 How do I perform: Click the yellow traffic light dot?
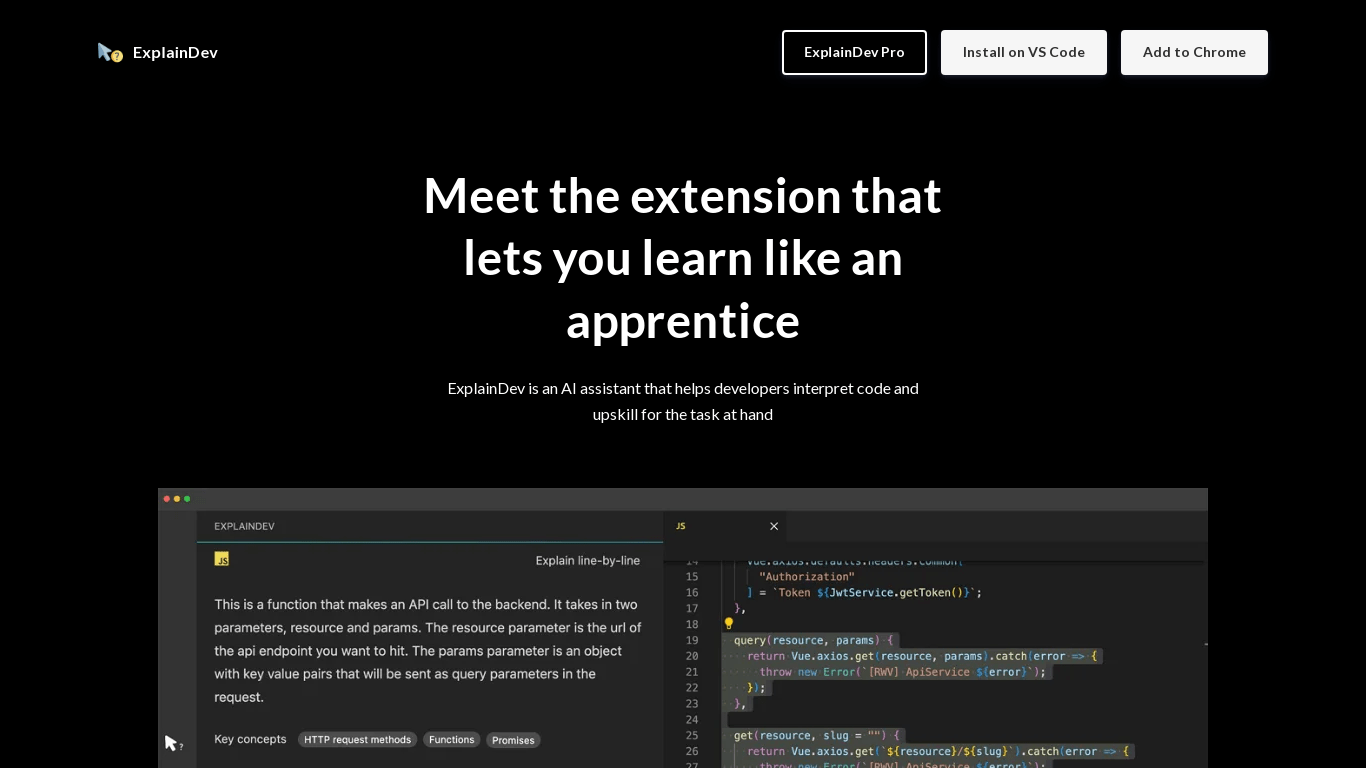pos(177,498)
